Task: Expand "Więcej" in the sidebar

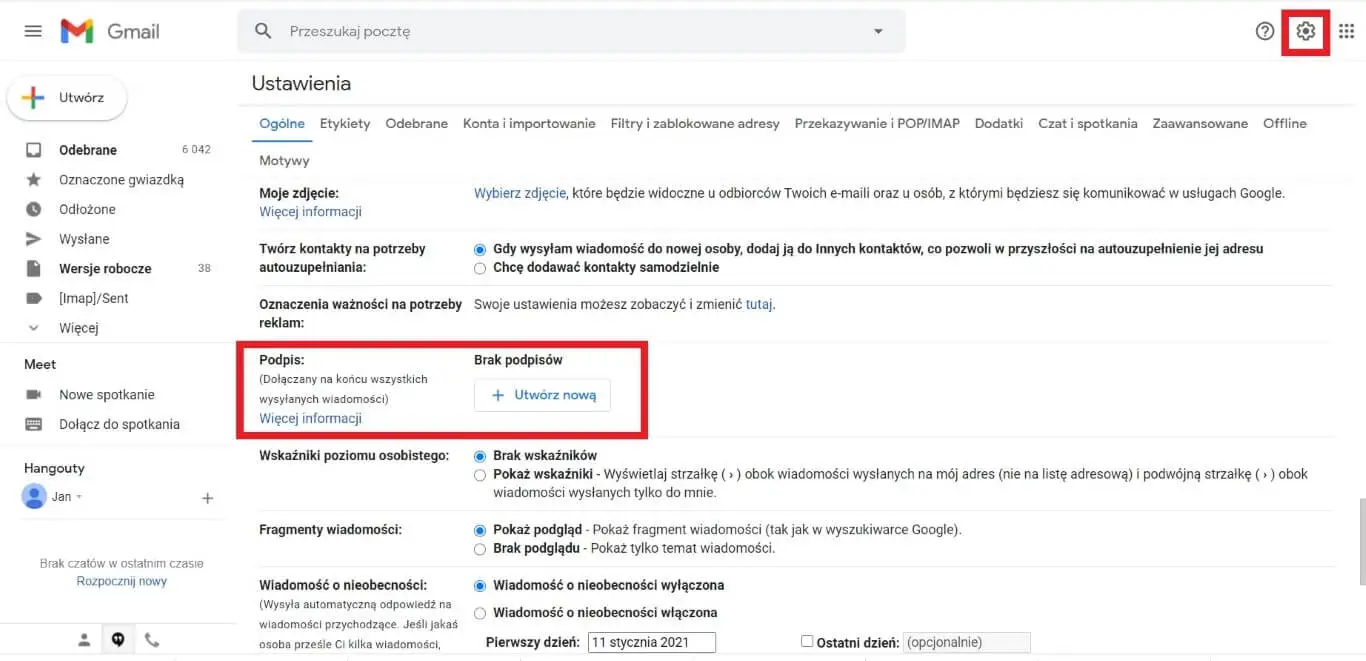Action: pos(78,328)
